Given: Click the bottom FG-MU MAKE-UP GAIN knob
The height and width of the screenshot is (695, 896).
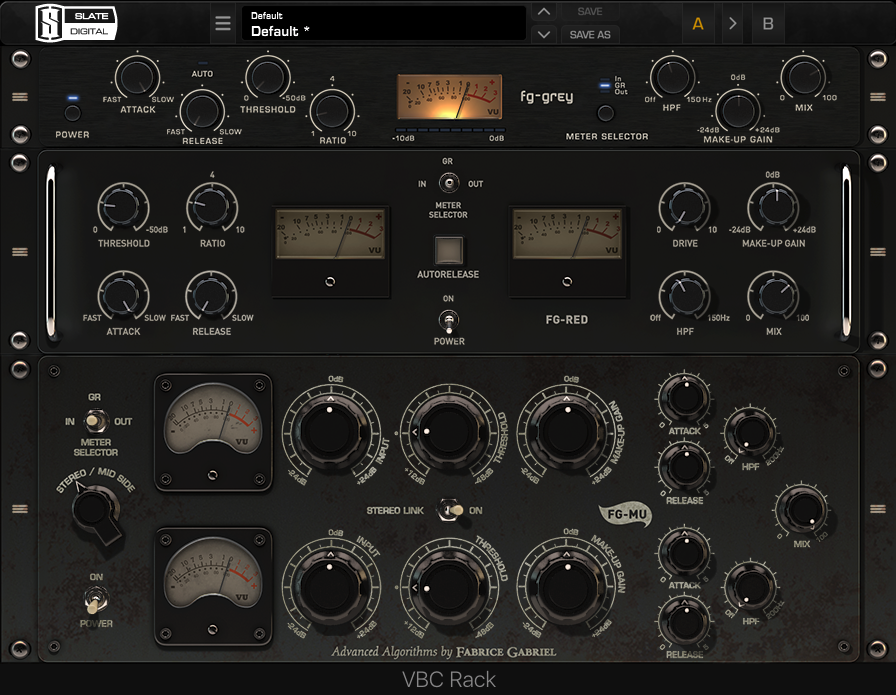Looking at the screenshot, I should coord(567,588).
